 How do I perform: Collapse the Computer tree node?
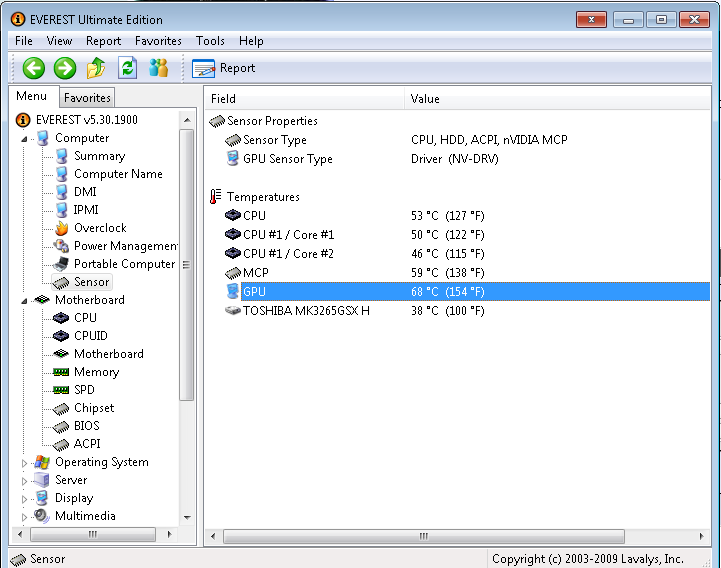tap(24, 138)
